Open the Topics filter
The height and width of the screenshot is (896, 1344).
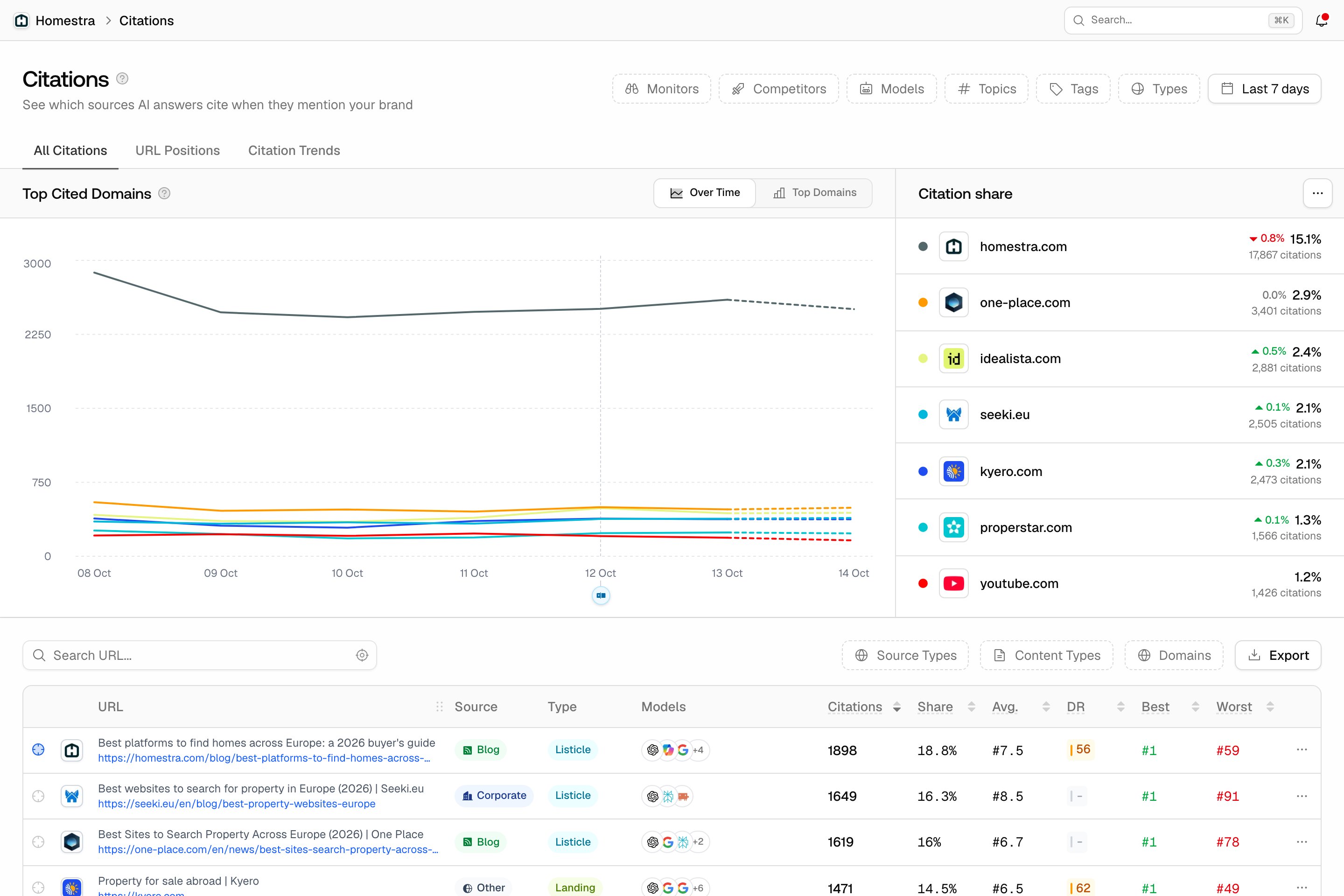click(986, 89)
